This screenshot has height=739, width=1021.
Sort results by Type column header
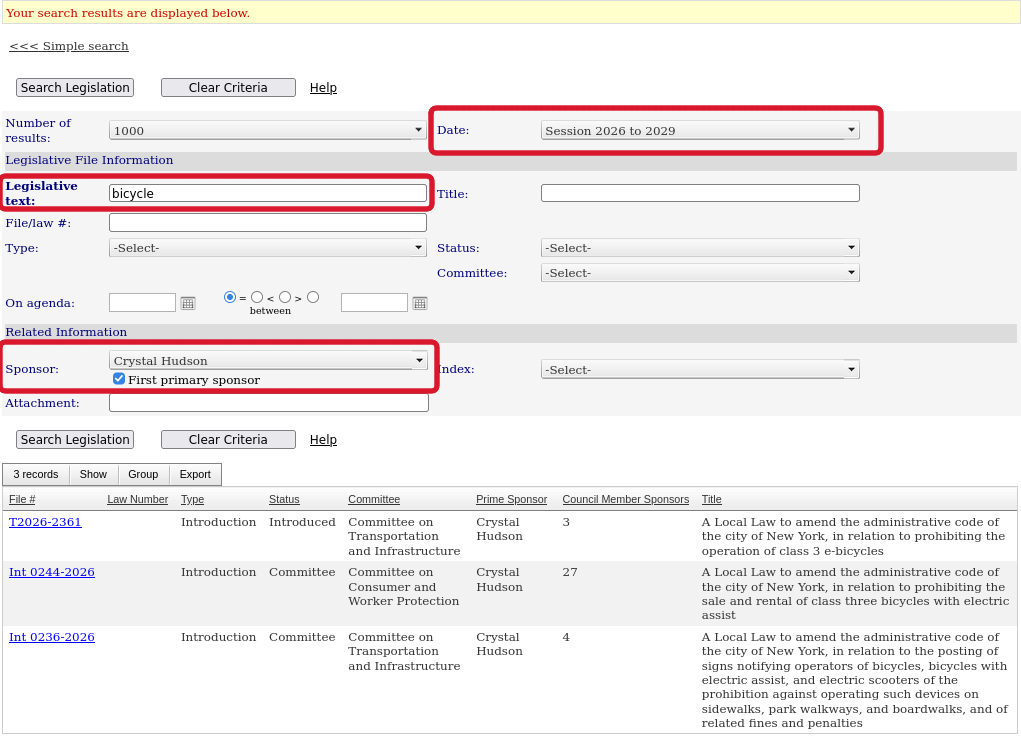(192, 499)
